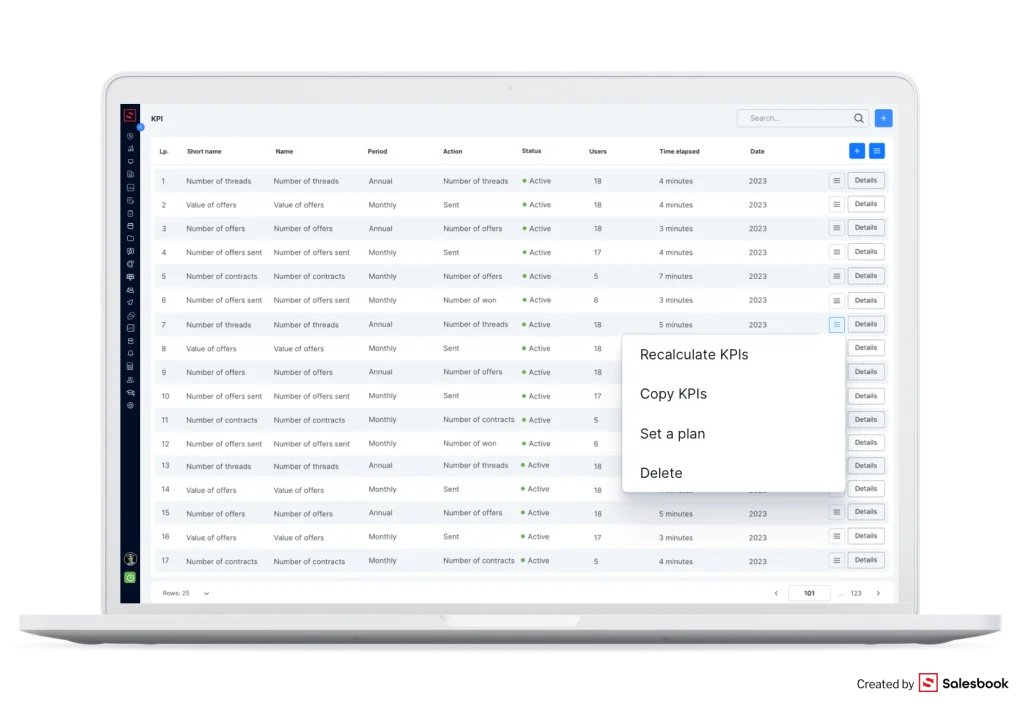This screenshot has height=706, width=1024.
Task: Open the graduation cap sidebar icon
Action: coord(131,393)
